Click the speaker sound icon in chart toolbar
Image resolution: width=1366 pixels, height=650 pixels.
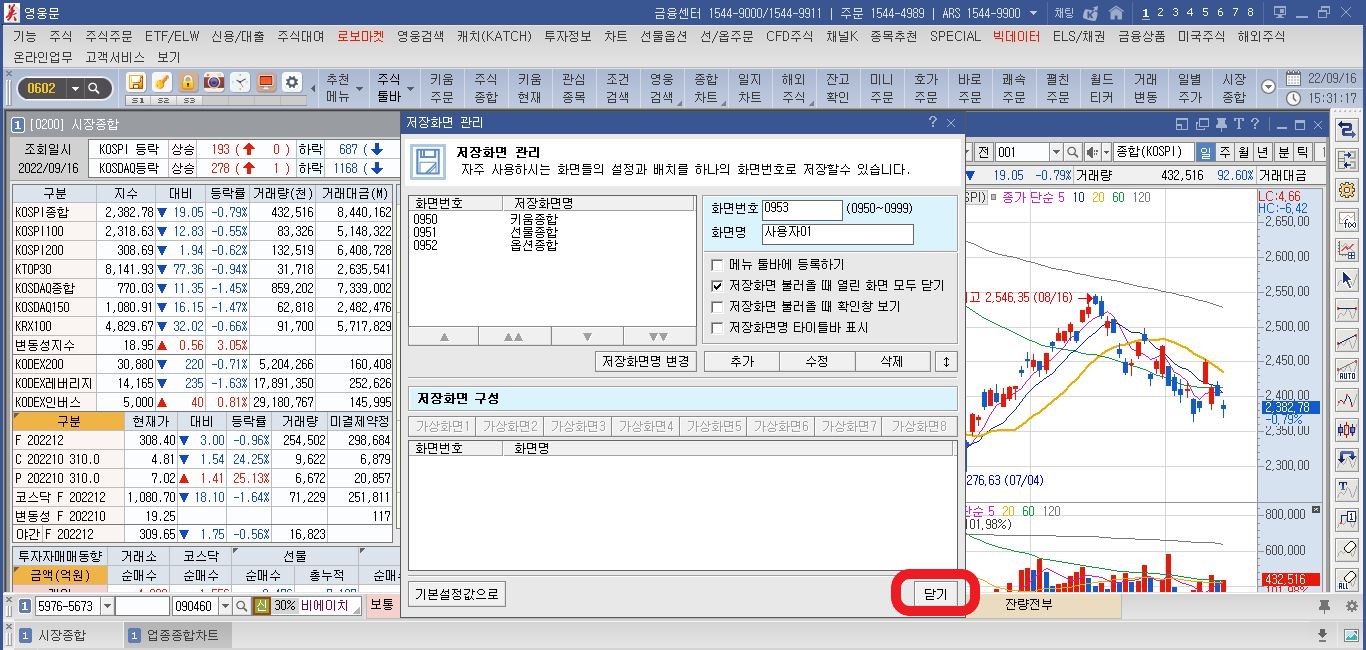1092,152
